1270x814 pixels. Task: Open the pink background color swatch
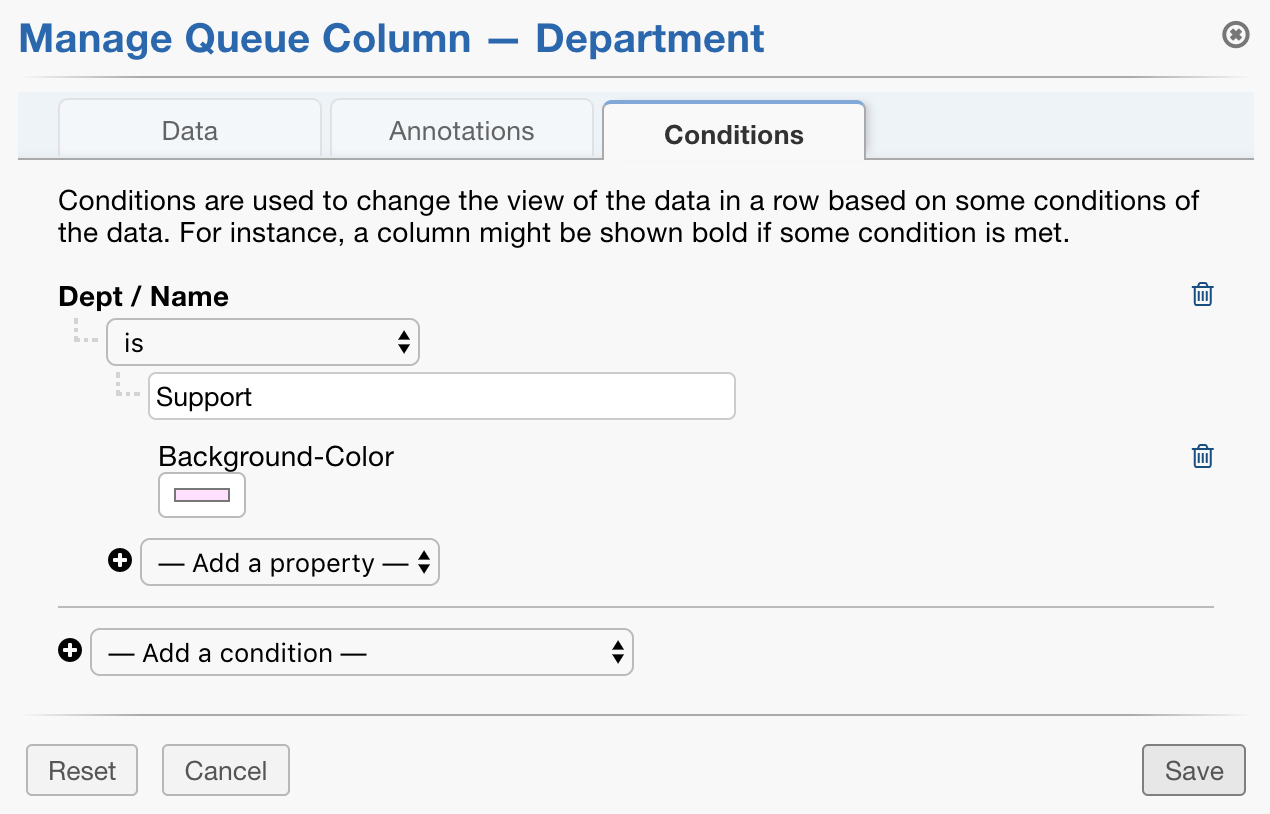201,494
